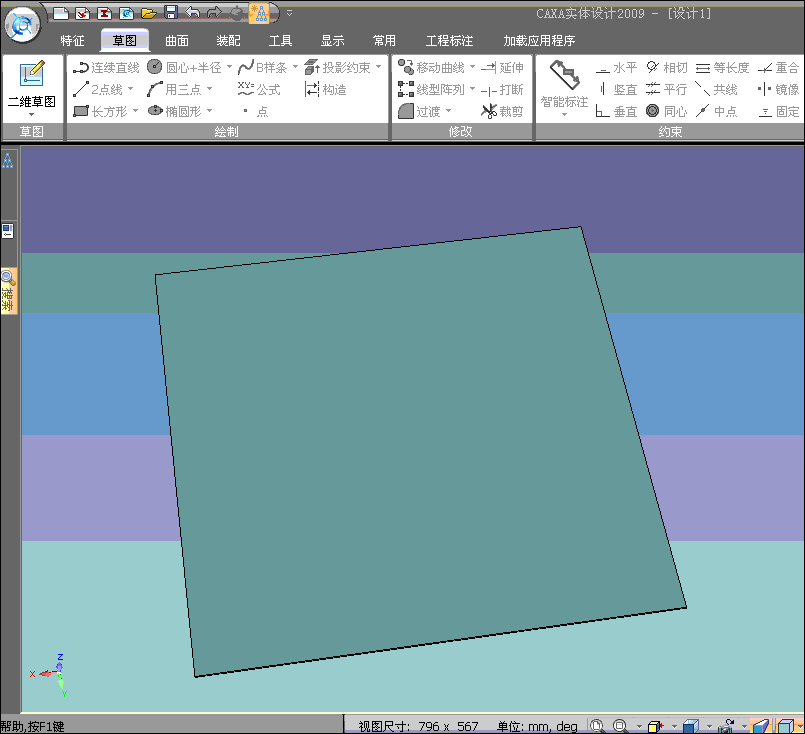Expand the 椭圆形 dropdown arrow
This screenshot has height=734, width=805.
click(x=209, y=110)
